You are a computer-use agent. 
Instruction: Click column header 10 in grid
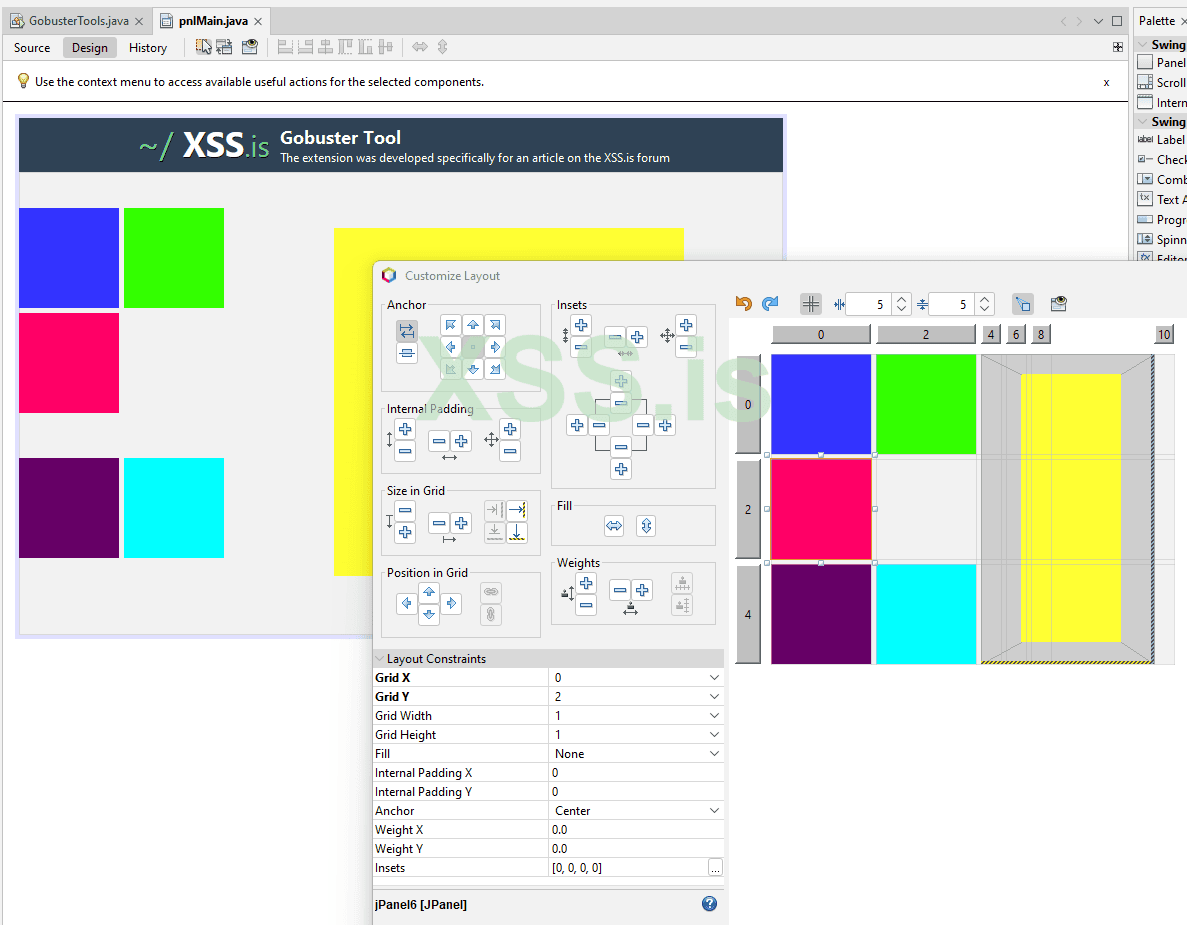point(1164,335)
